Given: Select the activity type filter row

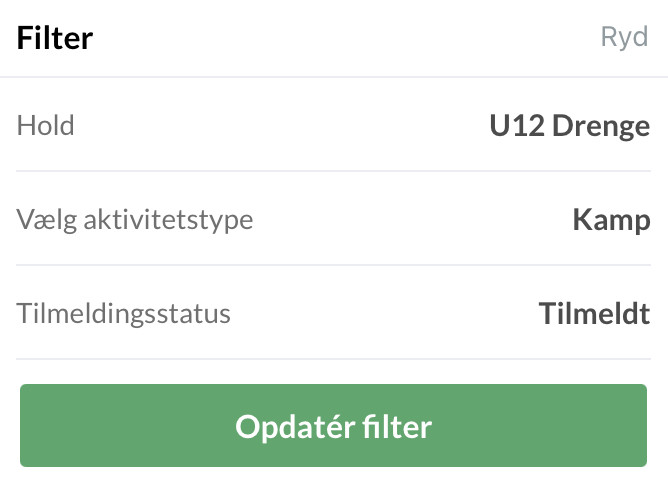Looking at the screenshot, I should pyautogui.click(x=334, y=219).
